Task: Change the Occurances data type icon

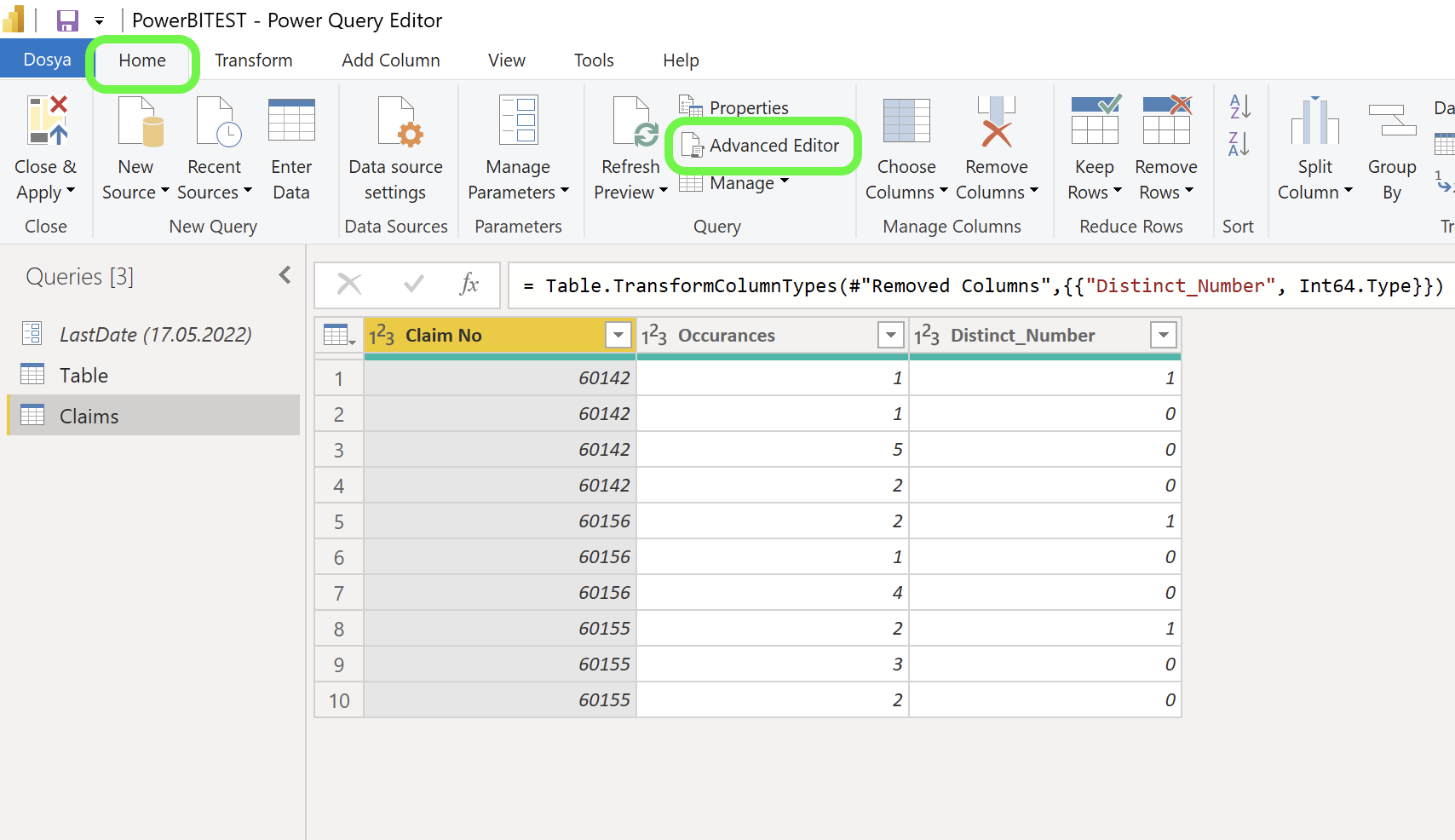Action: pyautogui.click(x=654, y=336)
